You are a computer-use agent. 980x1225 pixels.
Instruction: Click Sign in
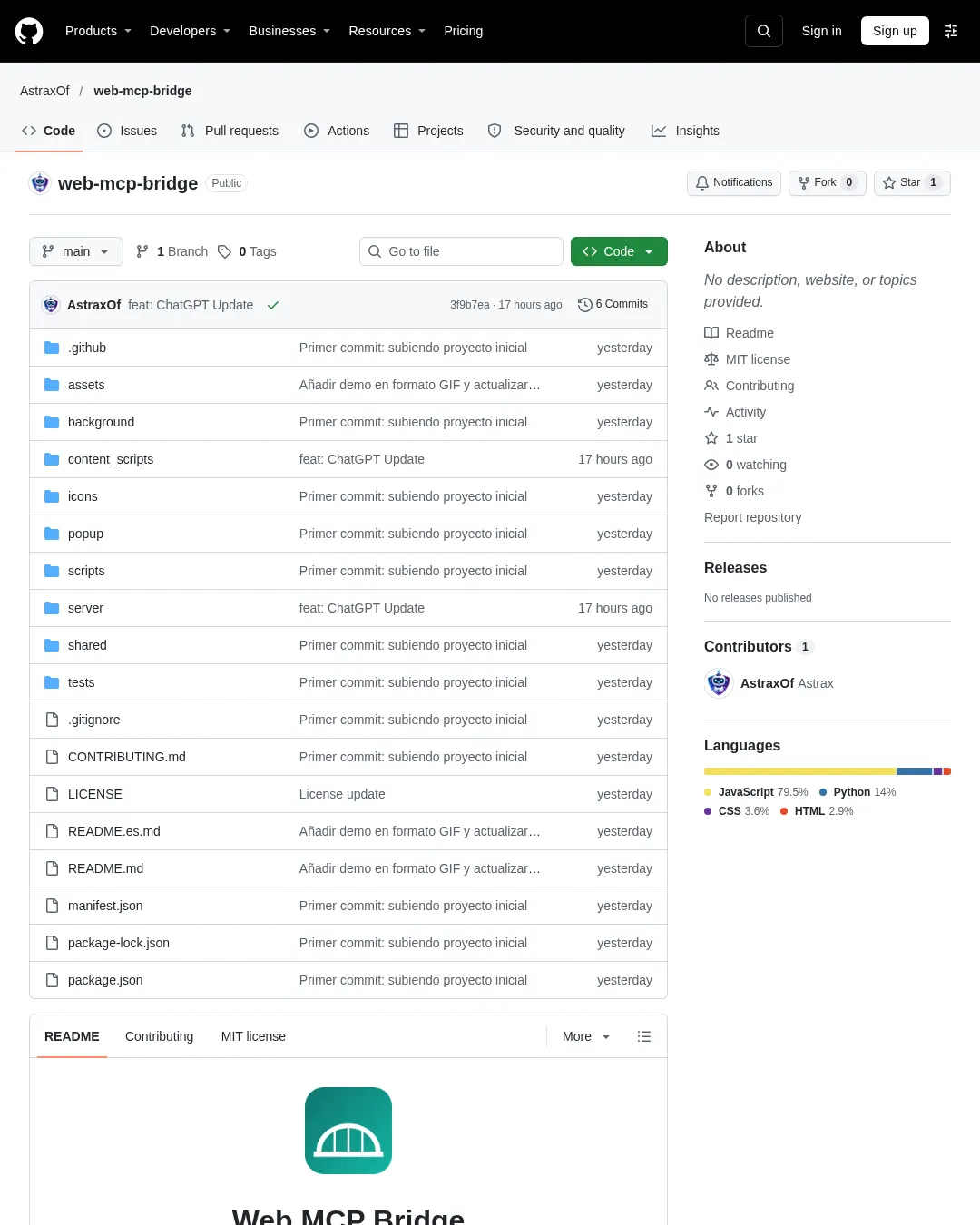(822, 31)
